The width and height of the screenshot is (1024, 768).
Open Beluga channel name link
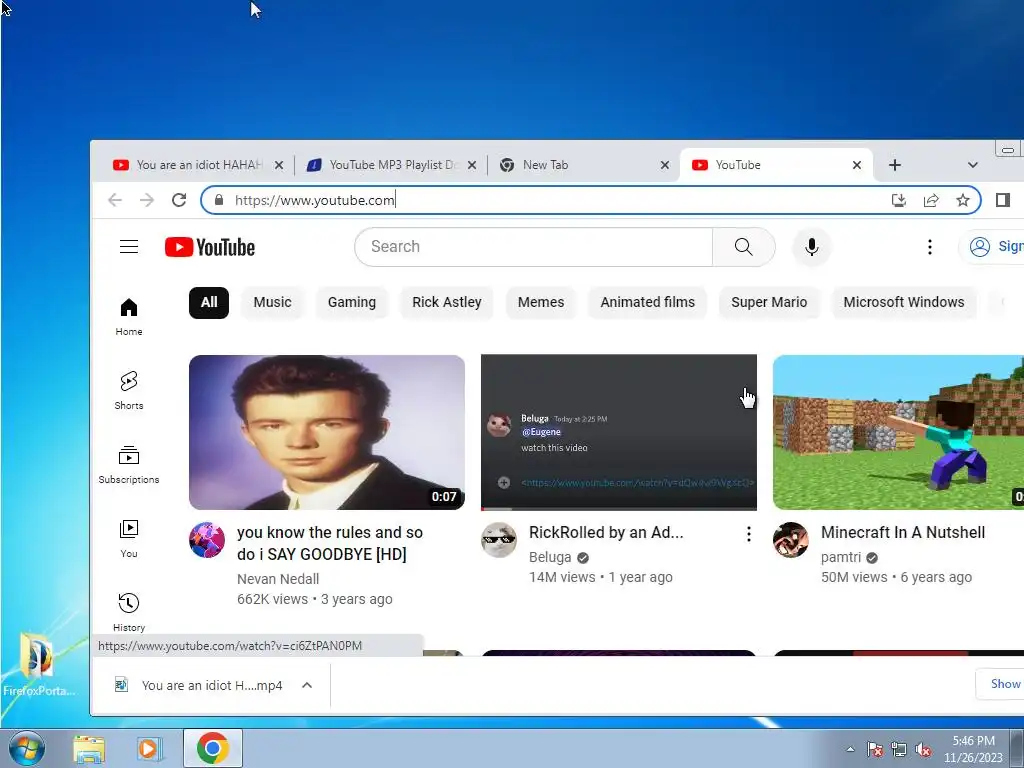[550, 557]
